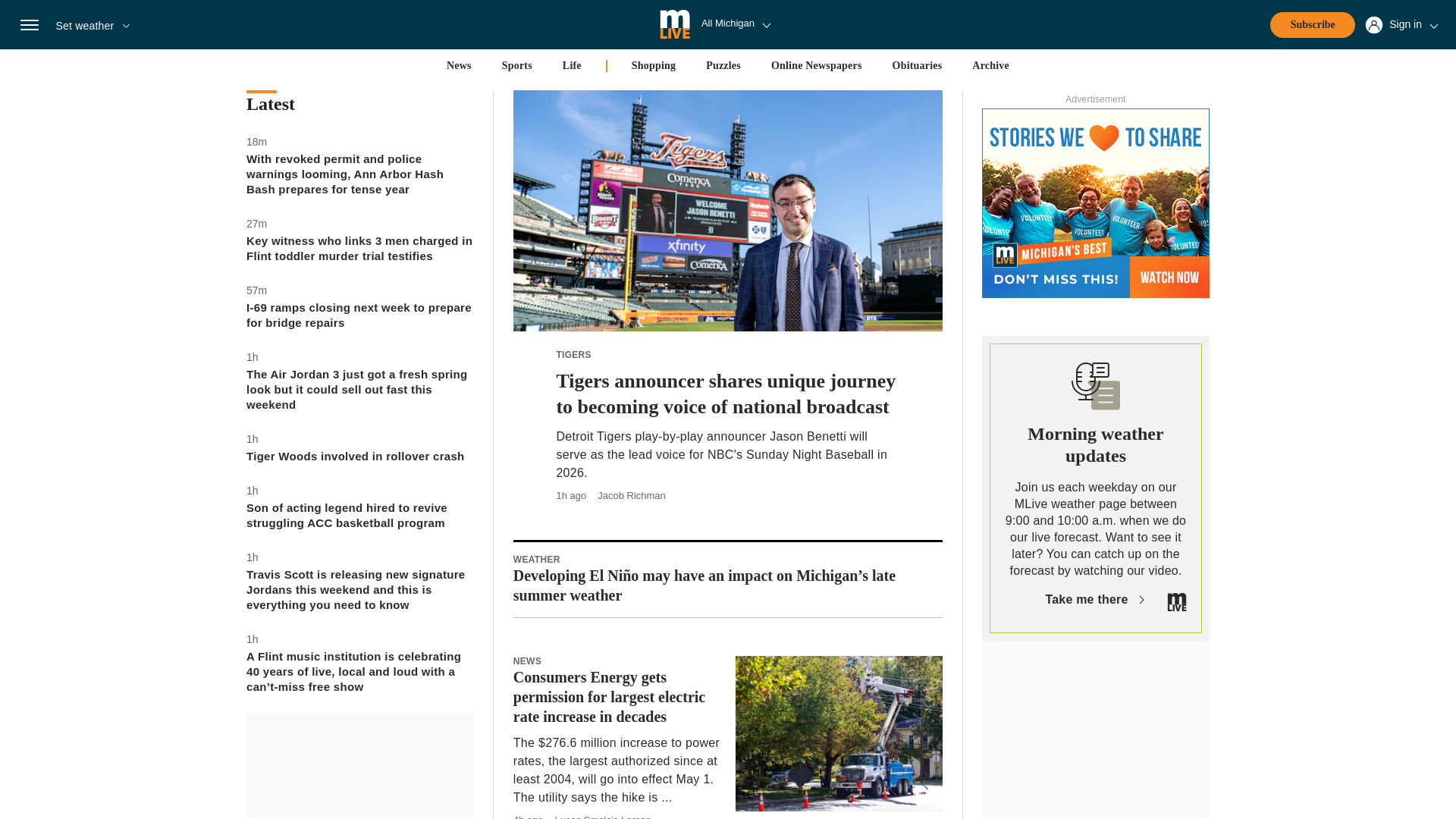Open Tigers announcer headline

pyautogui.click(x=726, y=394)
